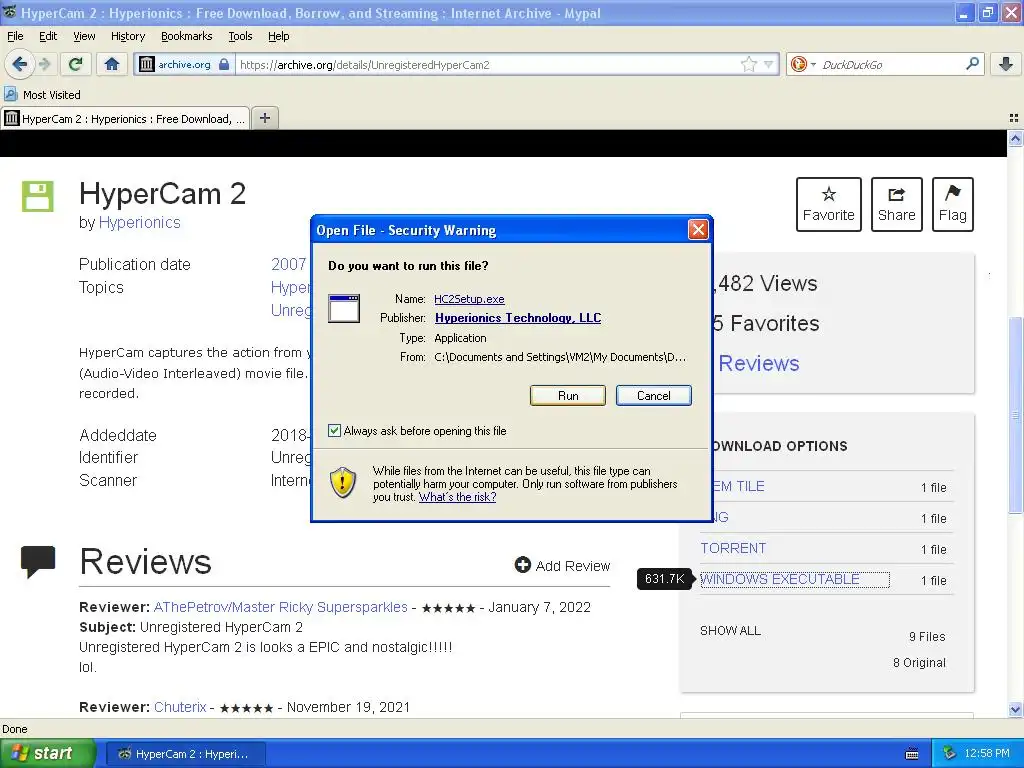Viewport: 1024px width, 768px height.
Task: Select the HyperCam 2 browser tab
Action: pyautogui.click(x=125, y=119)
